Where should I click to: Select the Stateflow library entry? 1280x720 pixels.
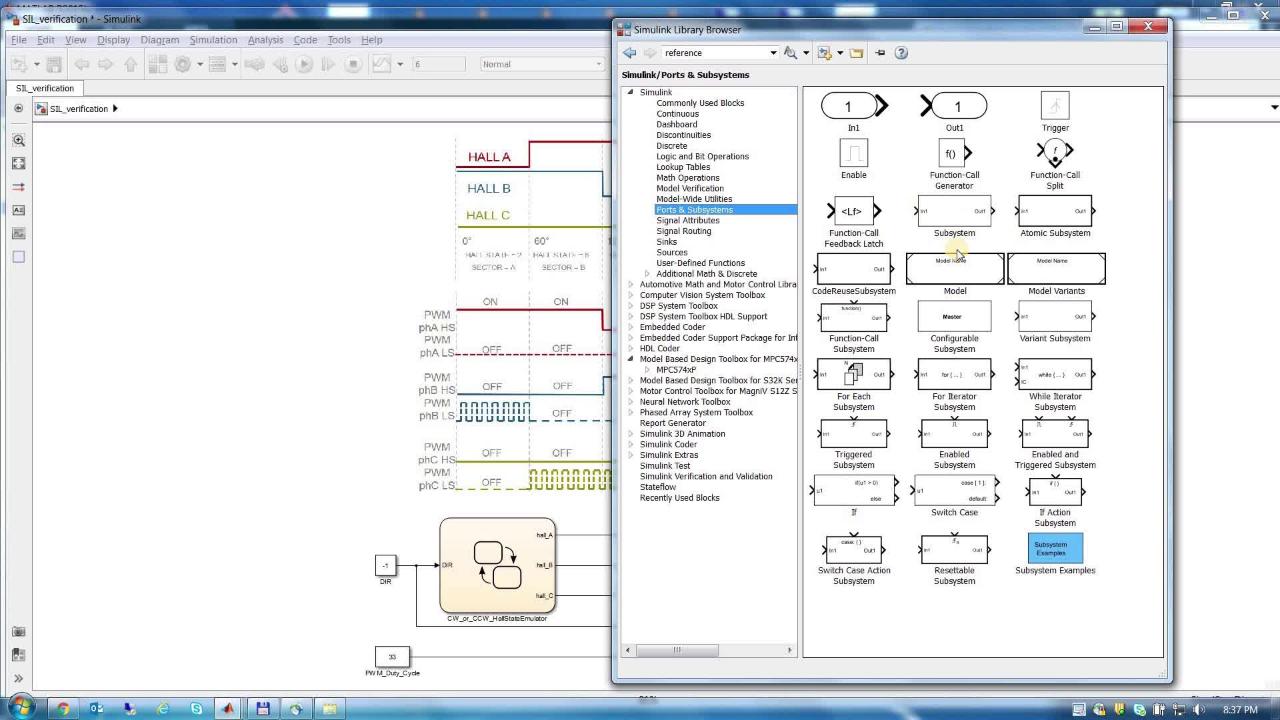coord(658,487)
